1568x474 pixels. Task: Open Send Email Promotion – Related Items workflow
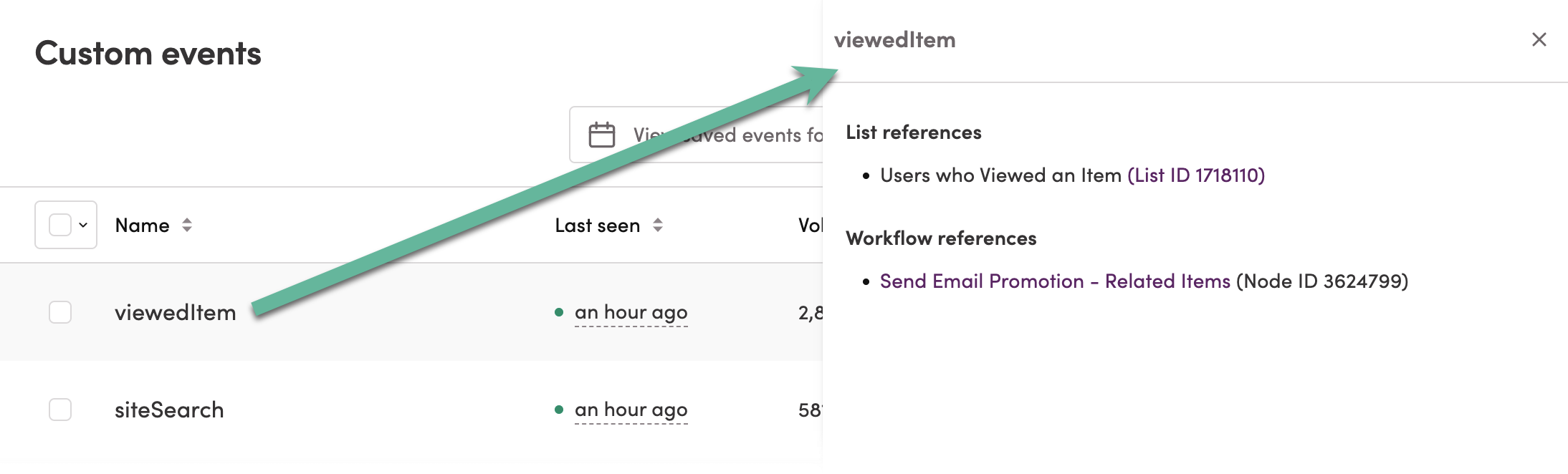[x=1055, y=281]
